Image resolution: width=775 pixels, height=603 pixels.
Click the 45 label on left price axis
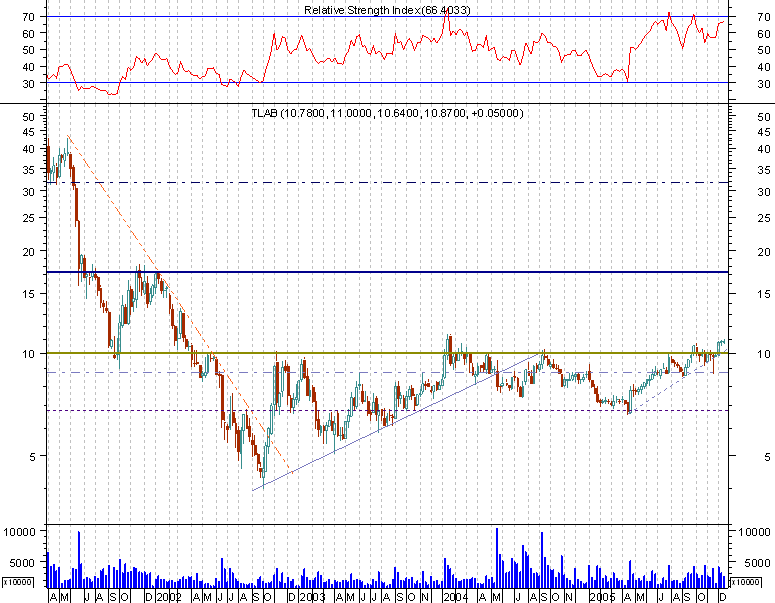point(29,132)
